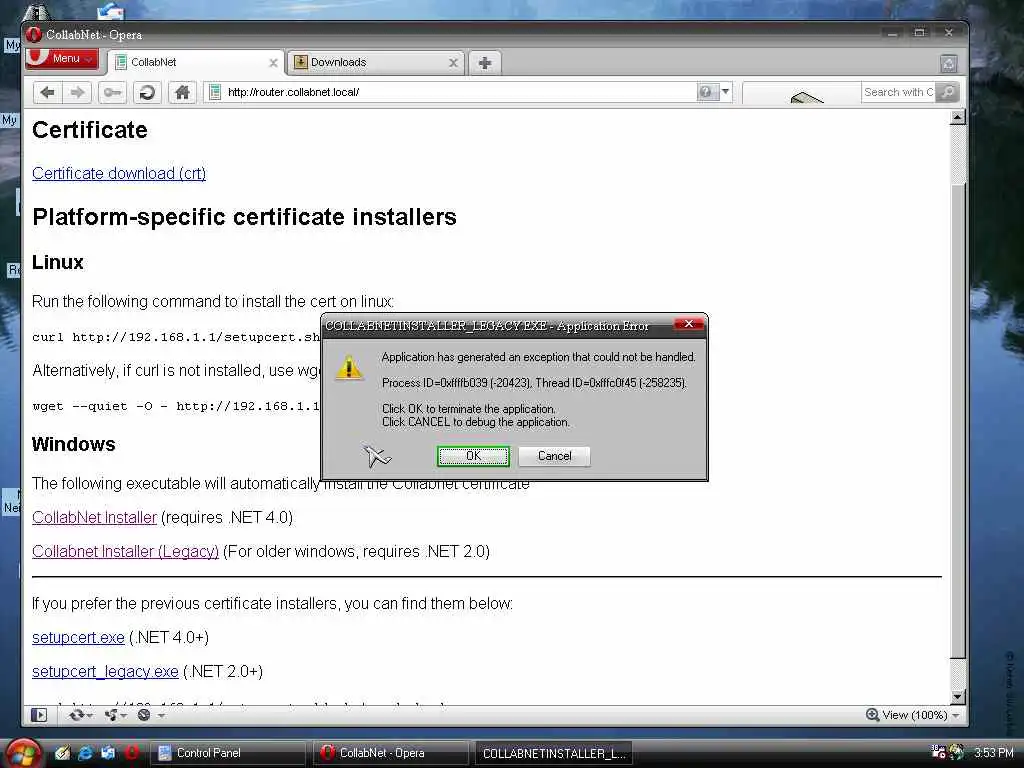1024x768 pixels.
Task: Click the 'Process ID' line in dialog
Action: click(x=534, y=383)
